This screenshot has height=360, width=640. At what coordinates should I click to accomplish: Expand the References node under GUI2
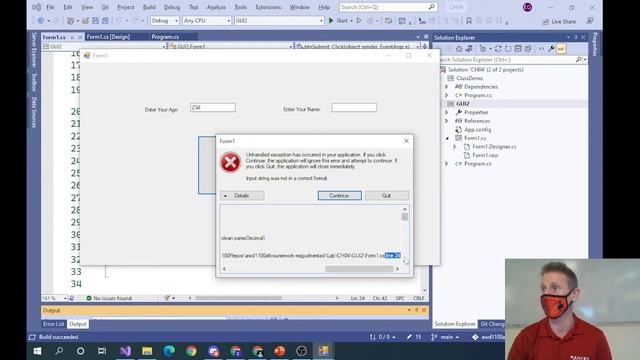pyautogui.click(x=446, y=121)
